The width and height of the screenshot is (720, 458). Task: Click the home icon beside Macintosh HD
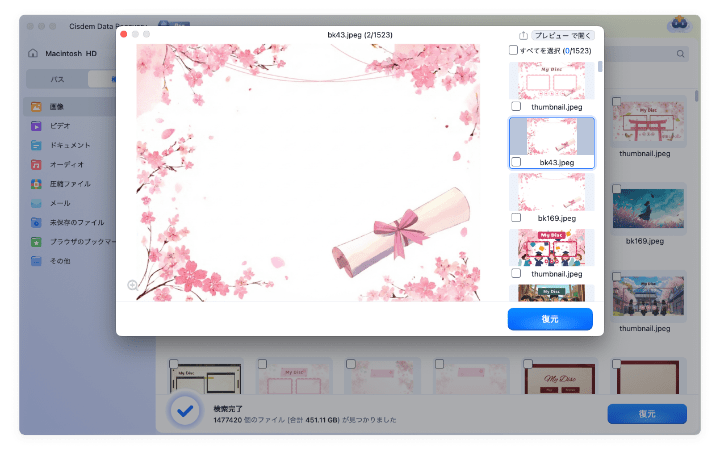tap(33, 53)
